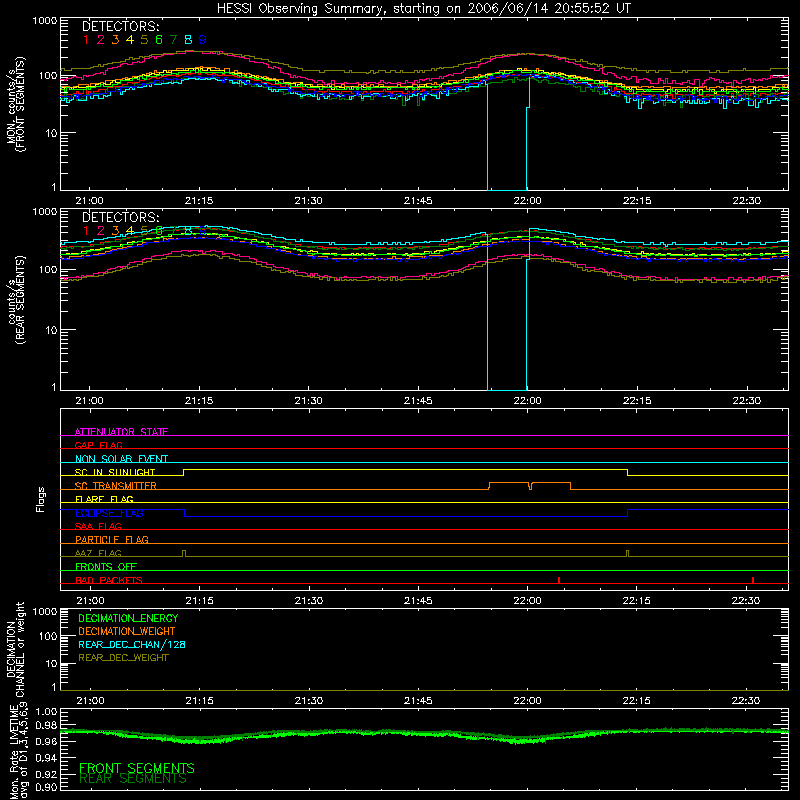
Task: Click the MON. counts/s (FRONT SEGMENTS) axis label
Action: tap(16, 104)
